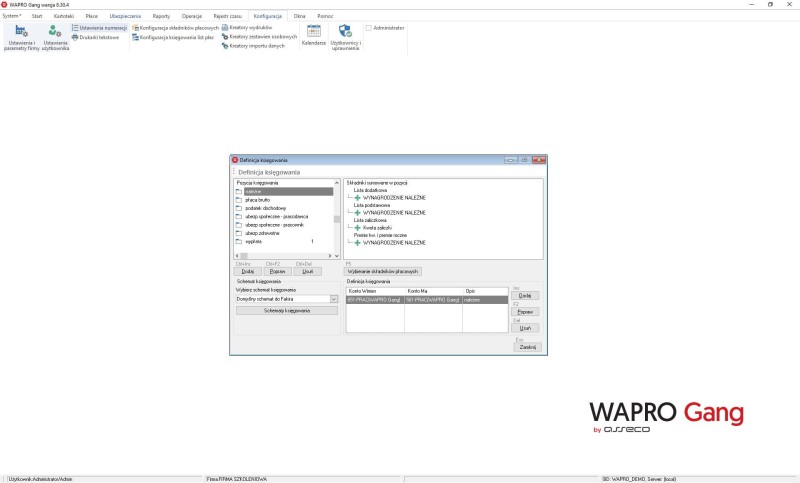Switch to the Raporty tab
Viewport: 800px width, 483px height.
pos(161,16)
